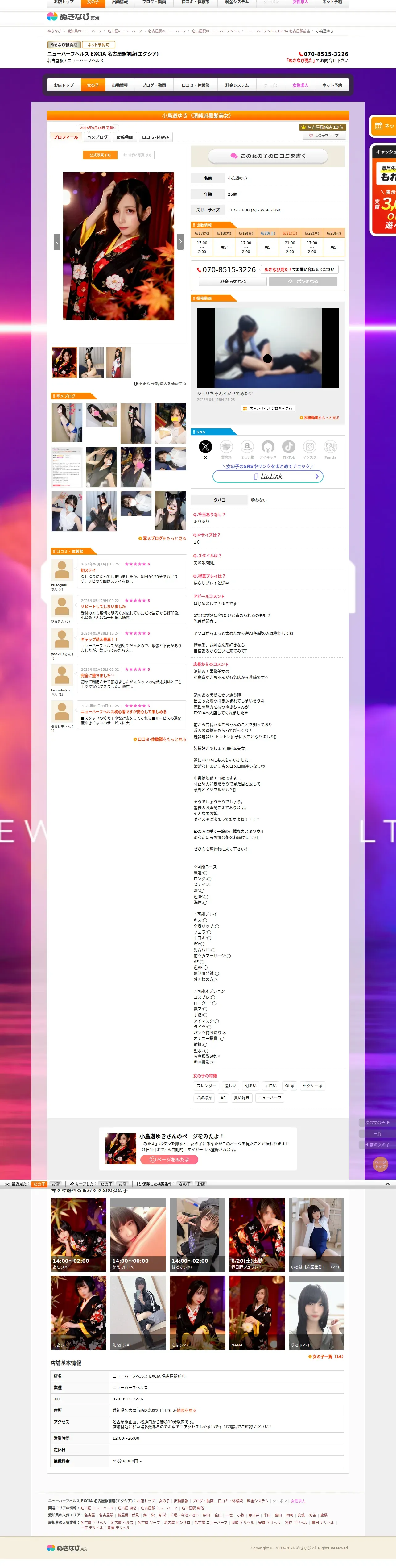Click the pink ページをみたよ button
Viewport: 396px width, 1568px height.
169,1160
